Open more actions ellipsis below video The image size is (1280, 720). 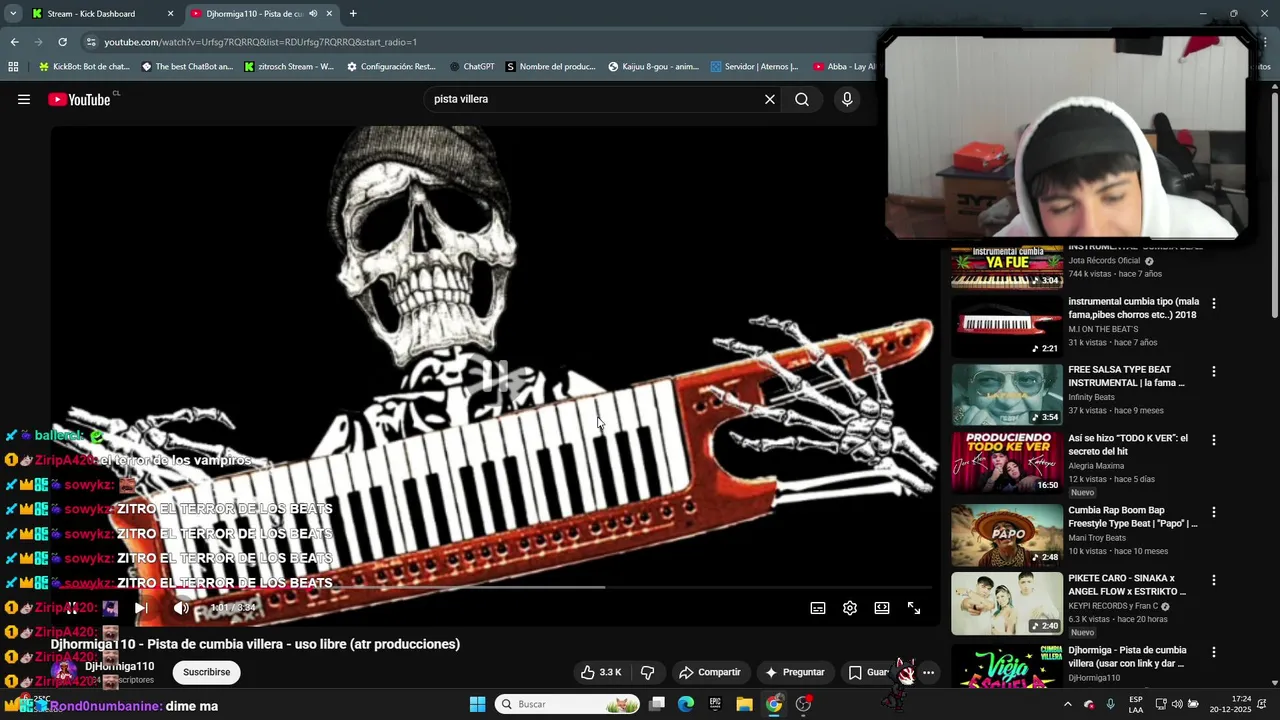928,672
